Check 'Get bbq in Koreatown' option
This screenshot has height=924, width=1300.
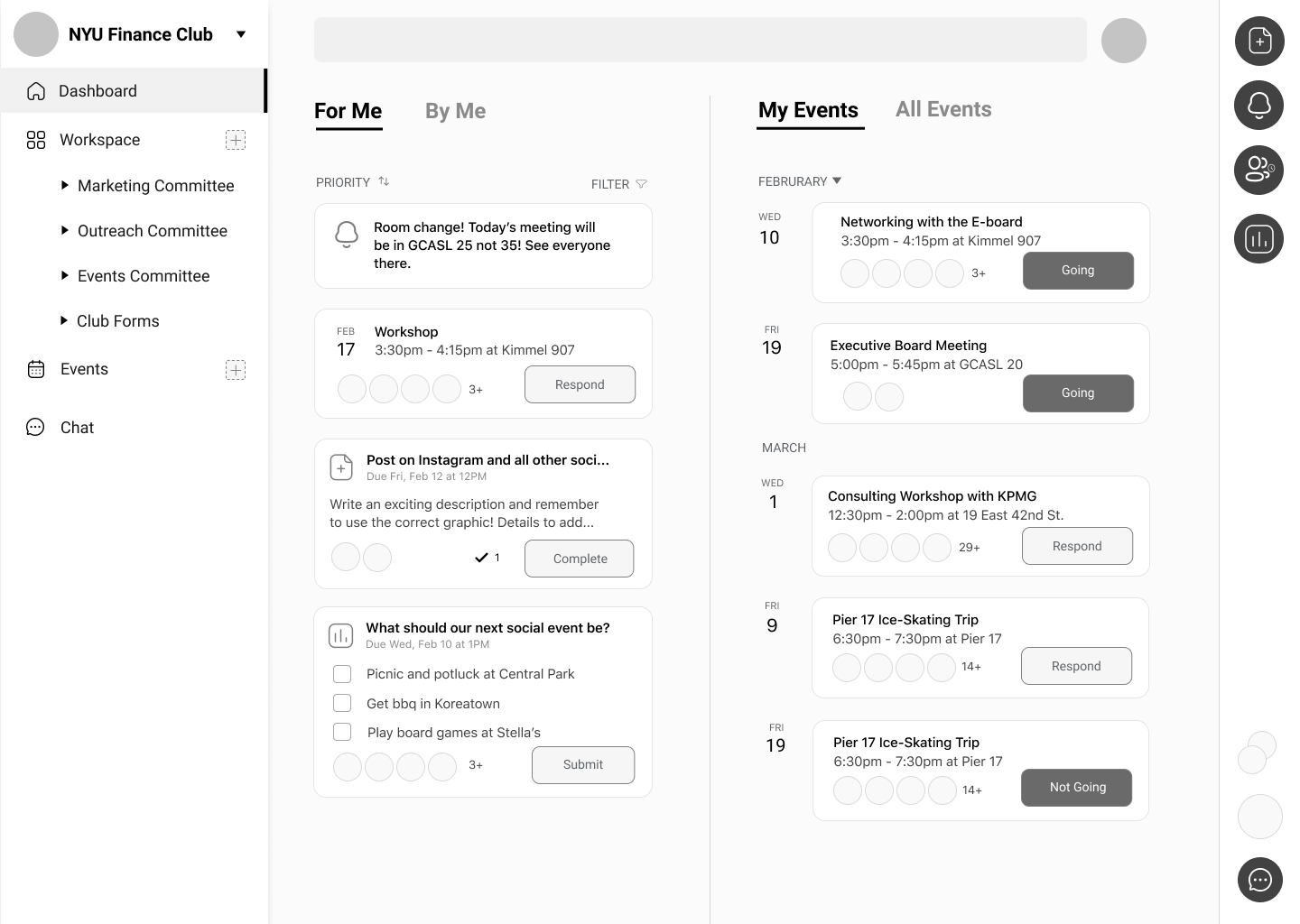[x=342, y=703]
